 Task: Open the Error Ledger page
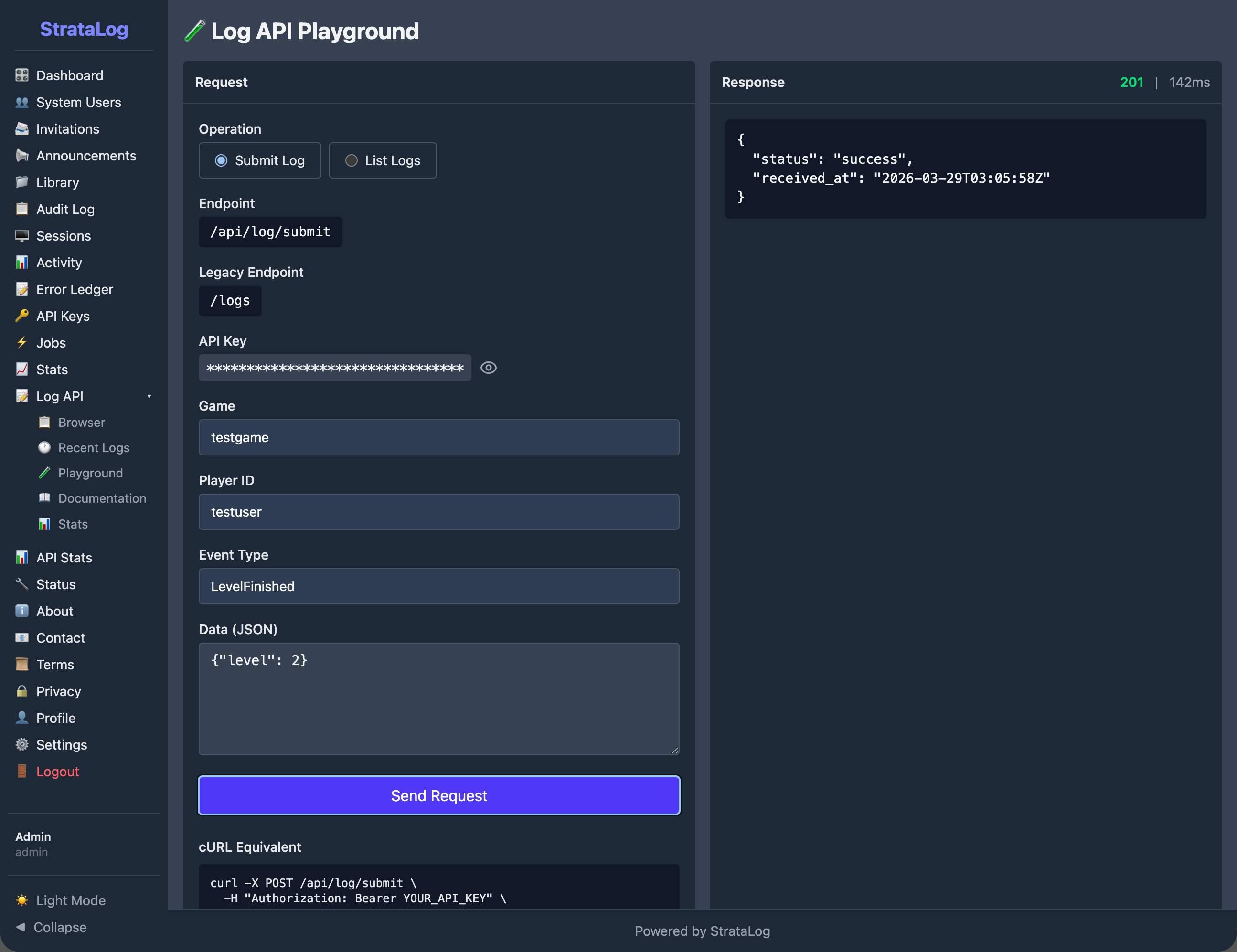pos(74,289)
